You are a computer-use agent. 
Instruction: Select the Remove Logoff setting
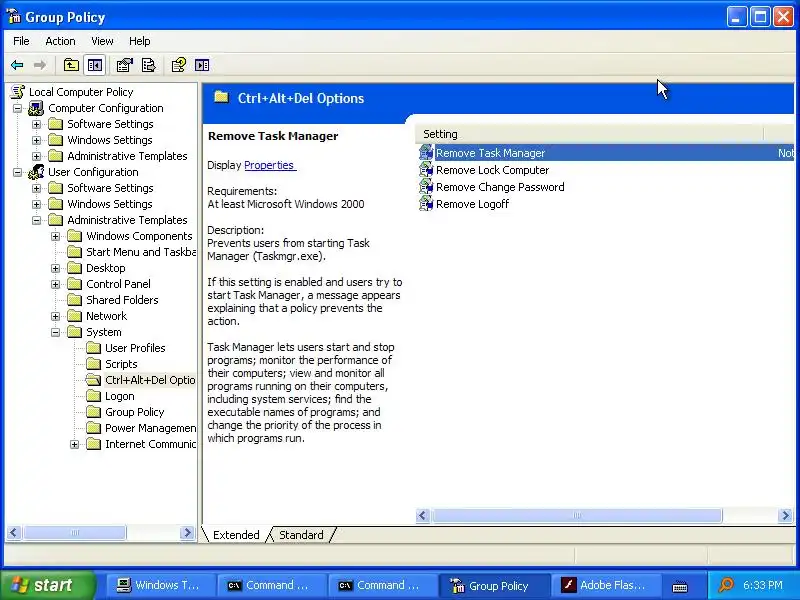click(472, 204)
